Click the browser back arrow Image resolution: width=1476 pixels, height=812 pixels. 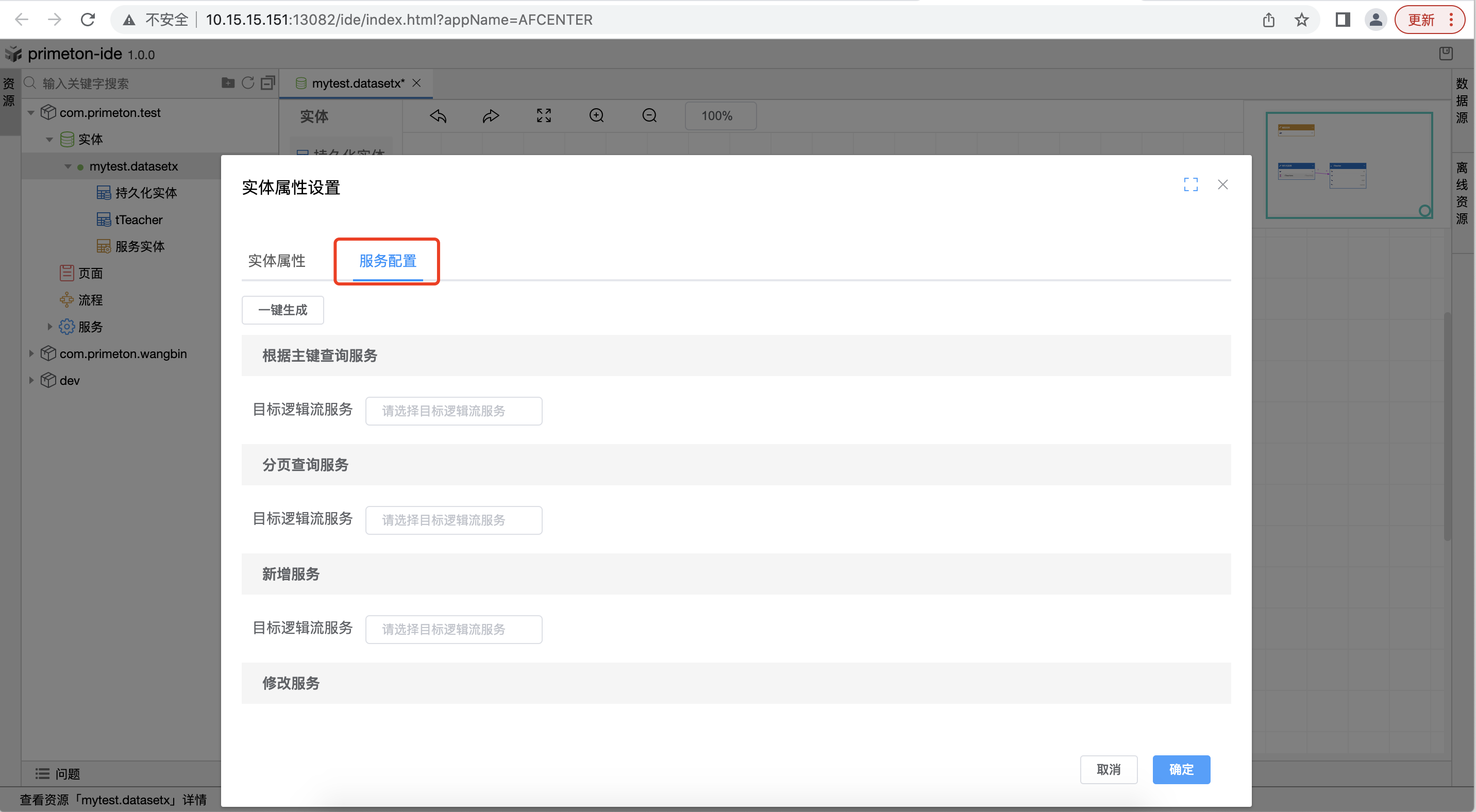[x=22, y=20]
